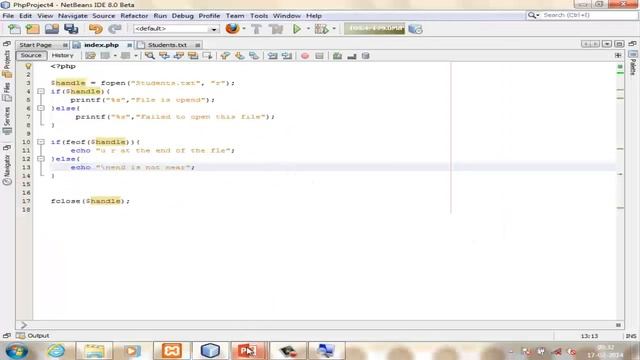Open the browser selection dropdown arrow
Viewport: 640px width, 360px height.
pyautogui.click(x=244, y=29)
